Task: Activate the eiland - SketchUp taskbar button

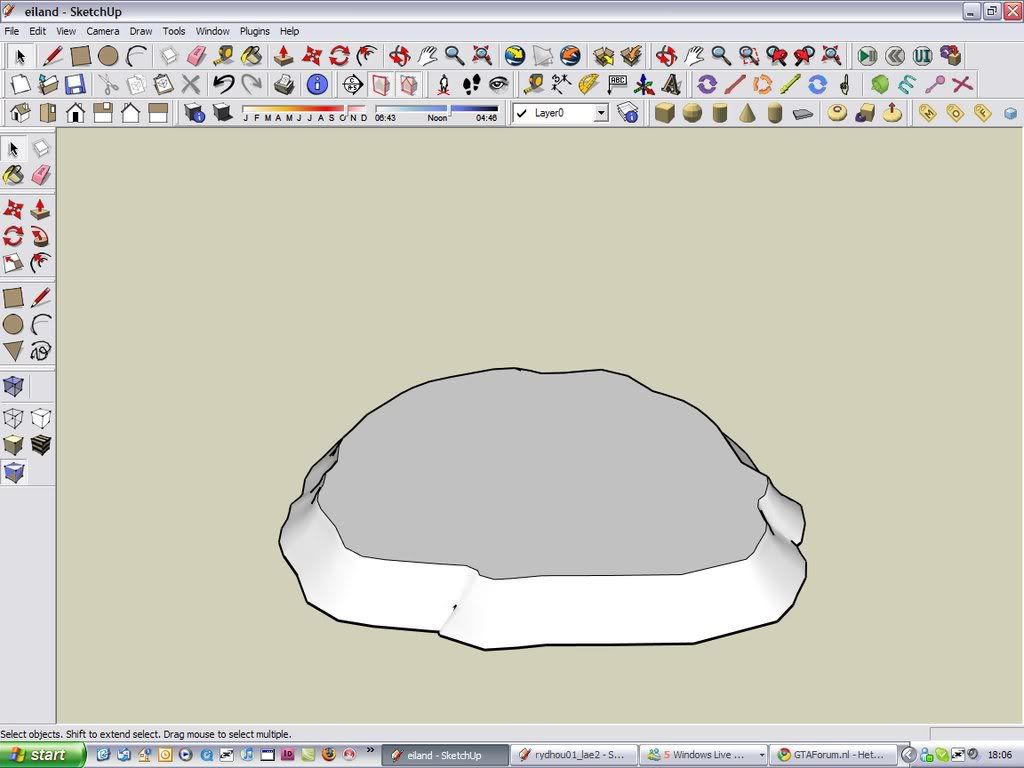Action: click(445, 755)
